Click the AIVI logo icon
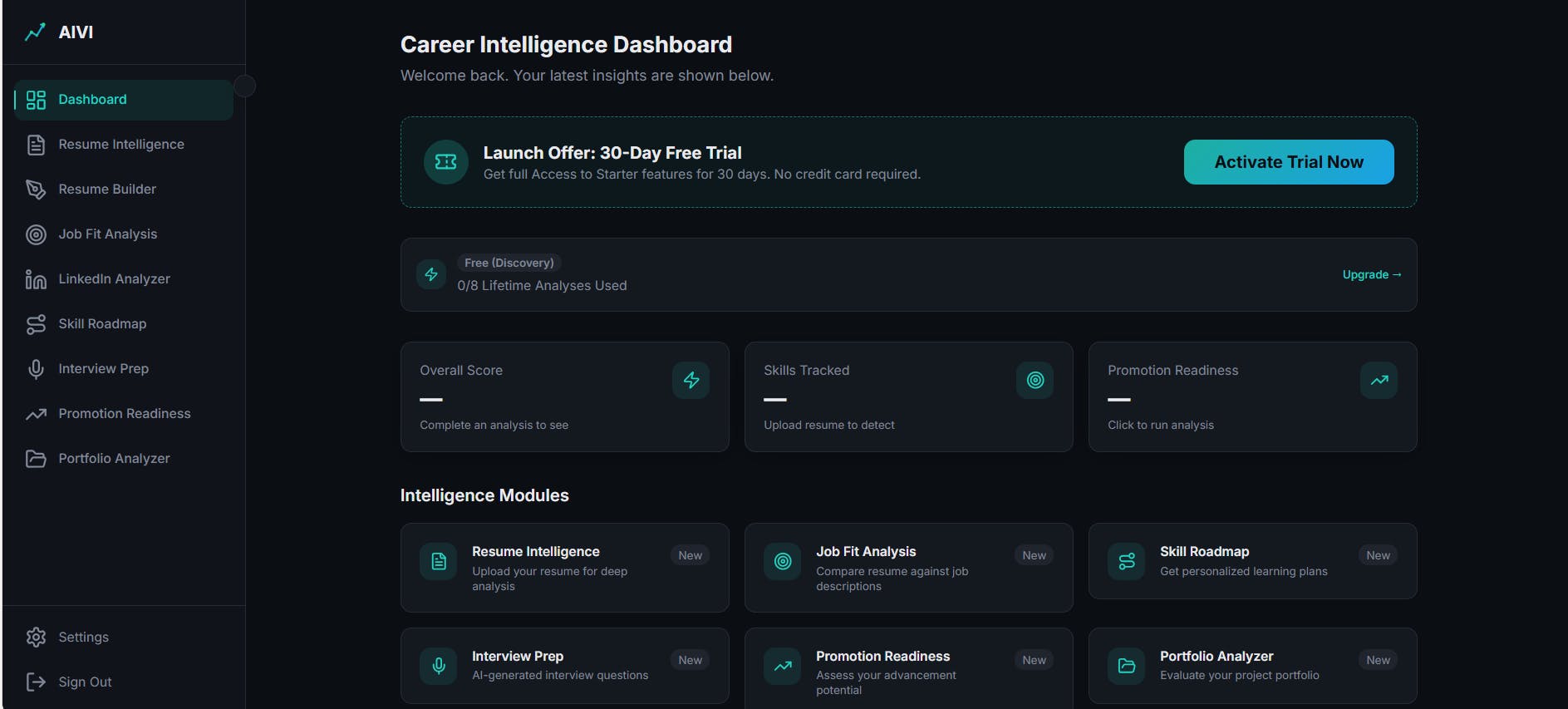Image resolution: width=1568 pixels, height=709 pixels. coord(35,32)
